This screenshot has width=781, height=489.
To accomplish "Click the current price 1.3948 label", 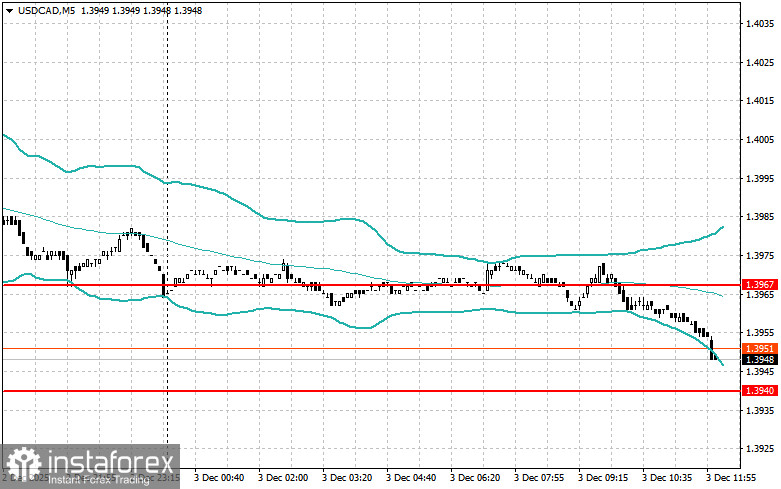I will 760,360.
